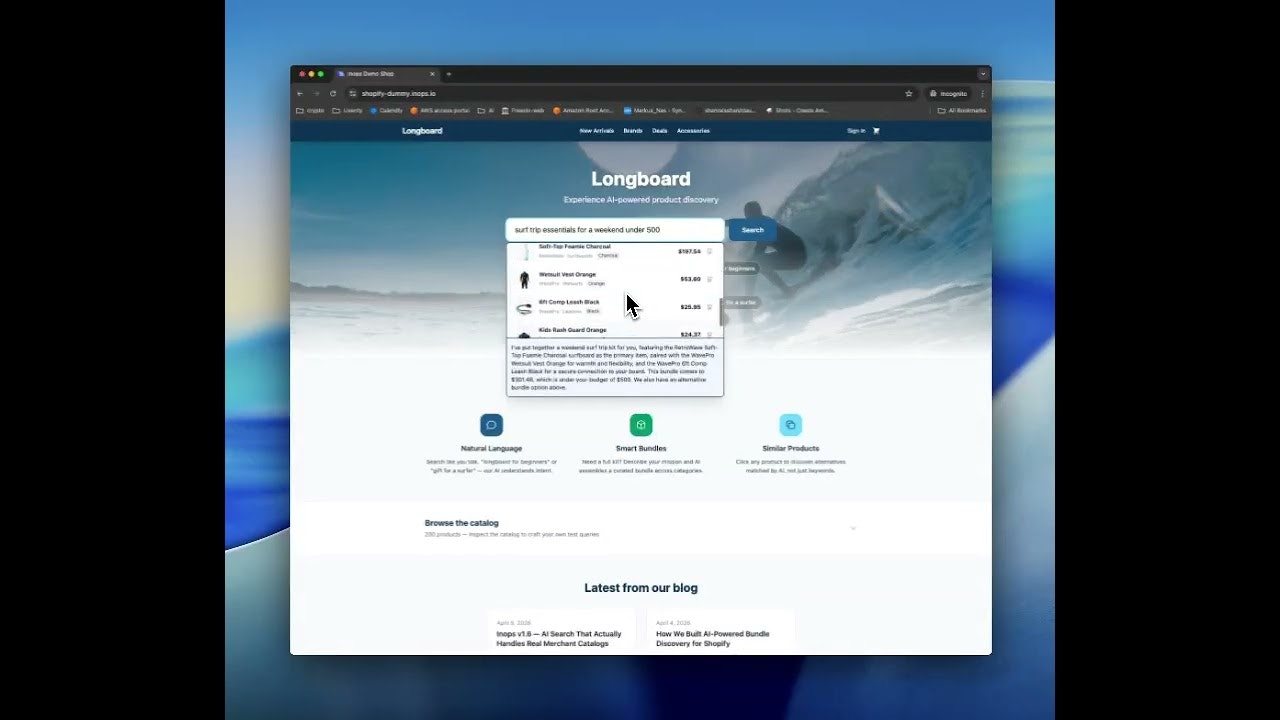Click the AI bundle summary text
1280x720 pixels.
point(614,367)
